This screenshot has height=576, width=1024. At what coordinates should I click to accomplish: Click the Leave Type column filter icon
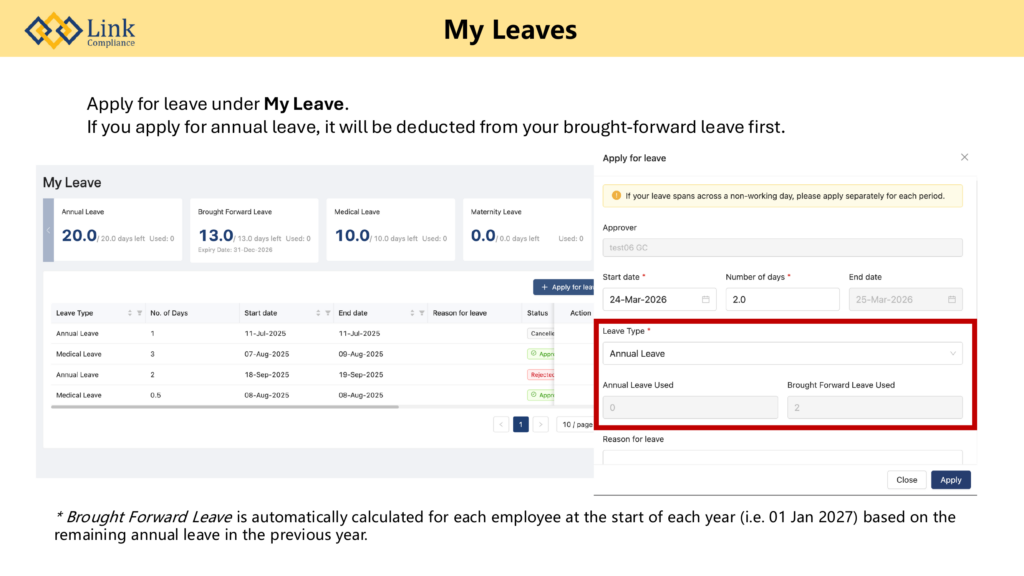(139, 313)
